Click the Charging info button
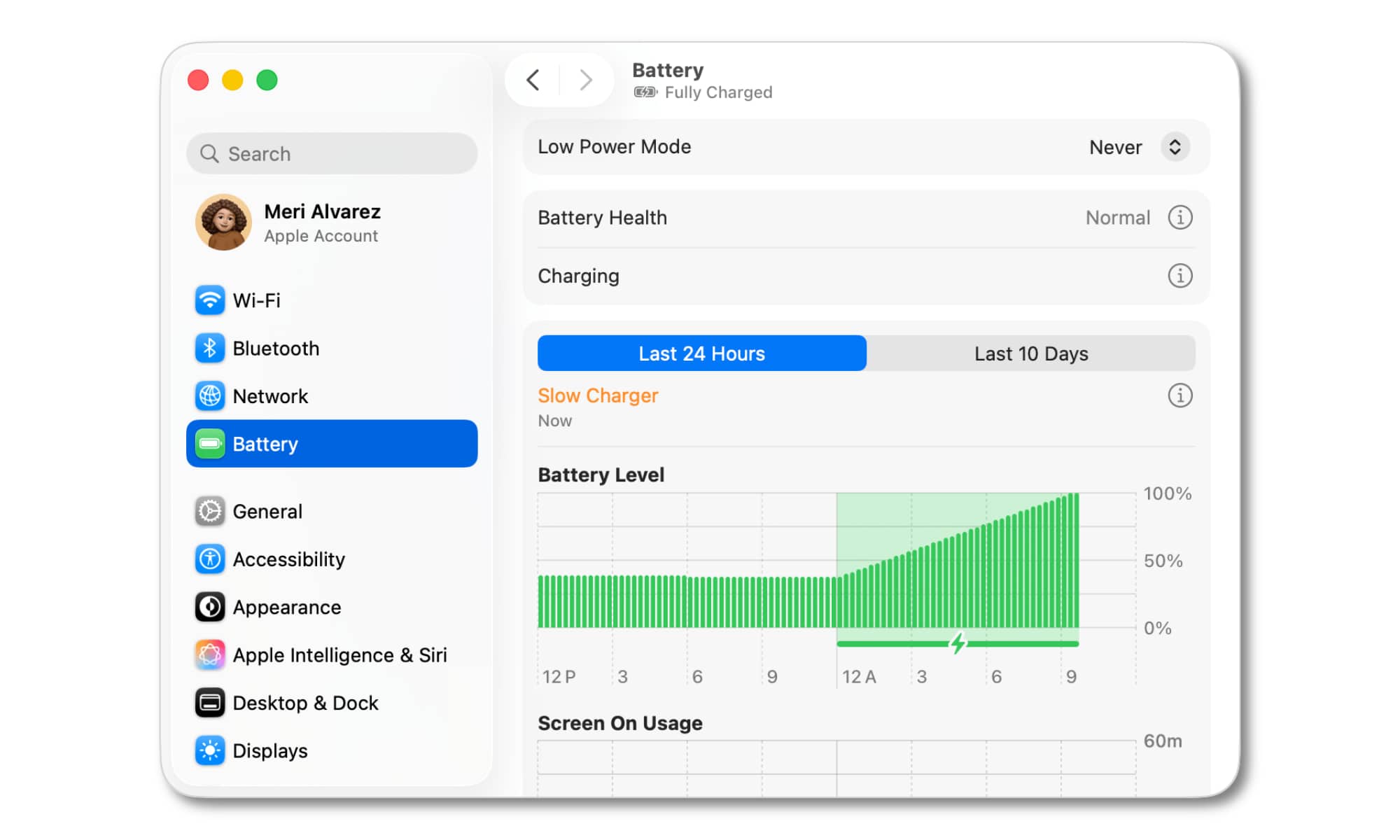This screenshot has height=840, width=1400. click(1180, 276)
